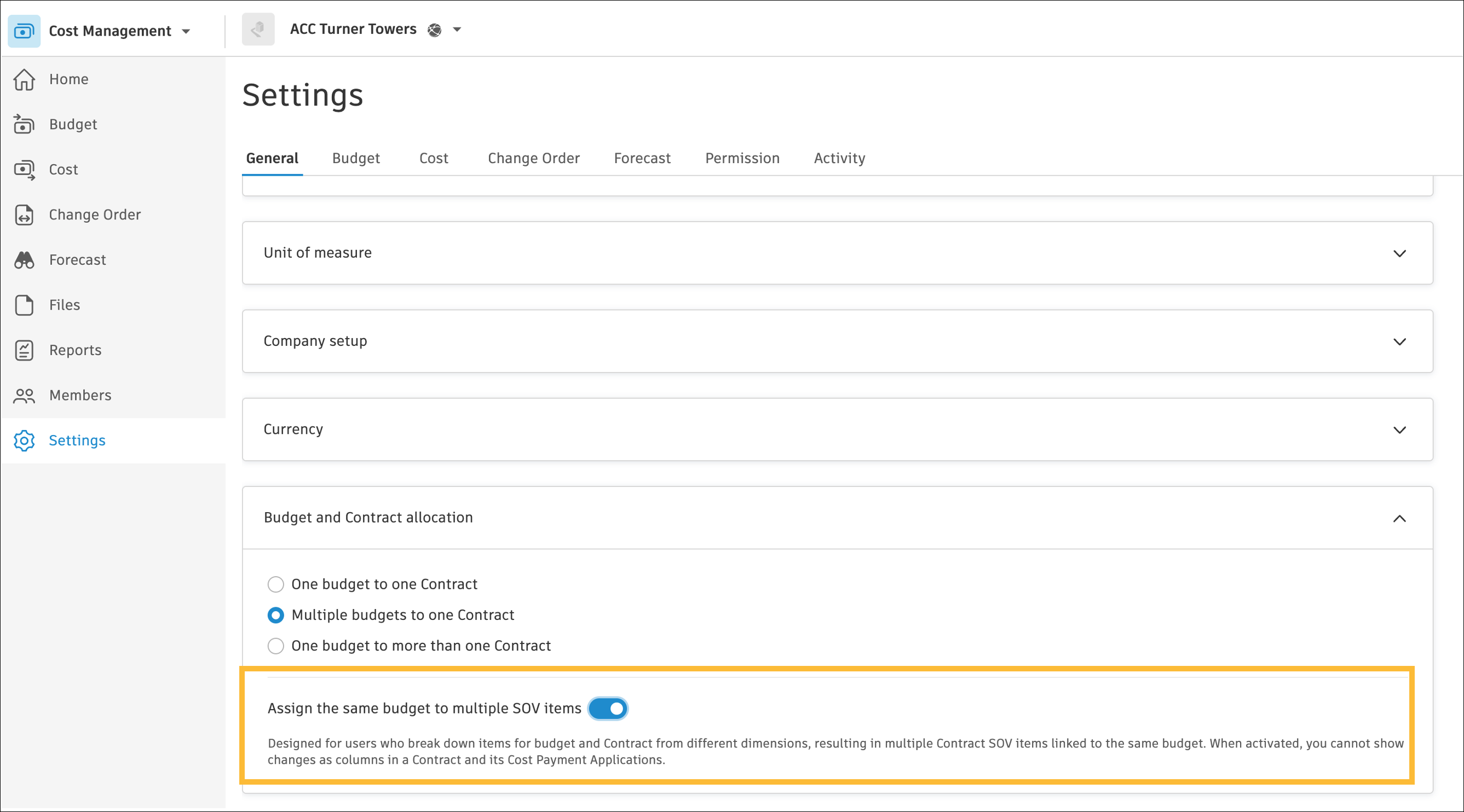Expand the Company setup panel
The height and width of the screenshot is (812, 1464).
1399,341
